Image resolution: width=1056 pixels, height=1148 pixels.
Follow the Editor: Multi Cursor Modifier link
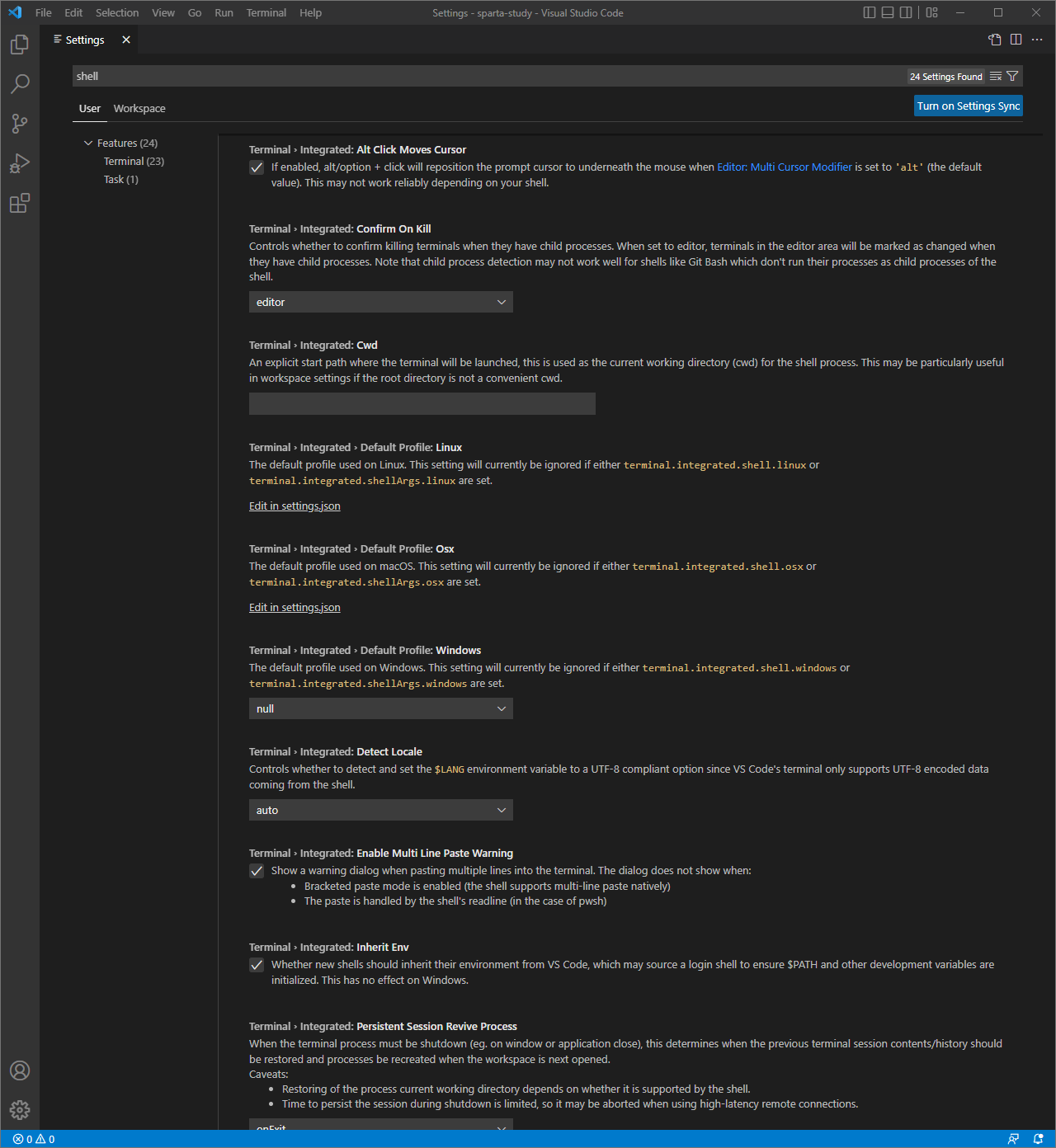(785, 167)
